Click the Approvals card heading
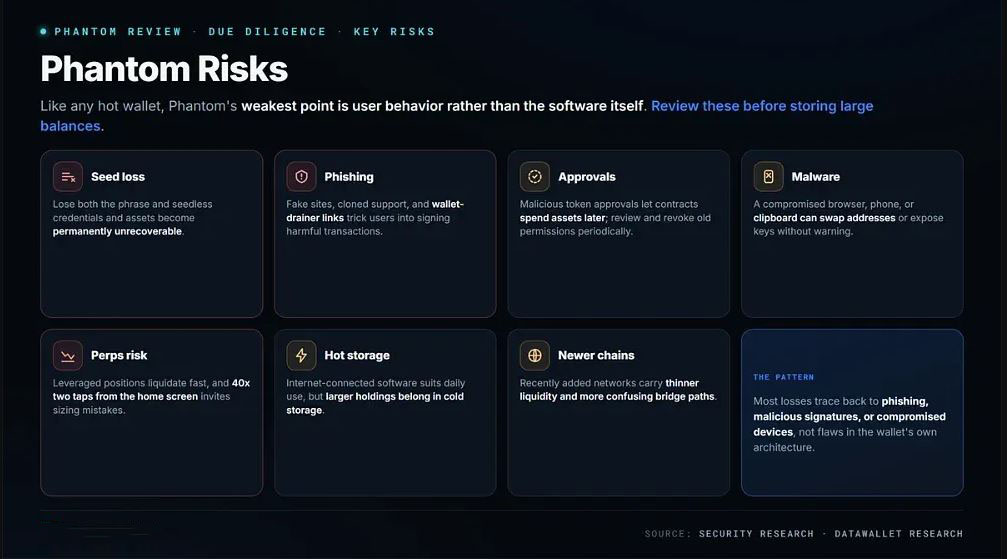Screen dimensions: 1007x559 click(x=586, y=177)
